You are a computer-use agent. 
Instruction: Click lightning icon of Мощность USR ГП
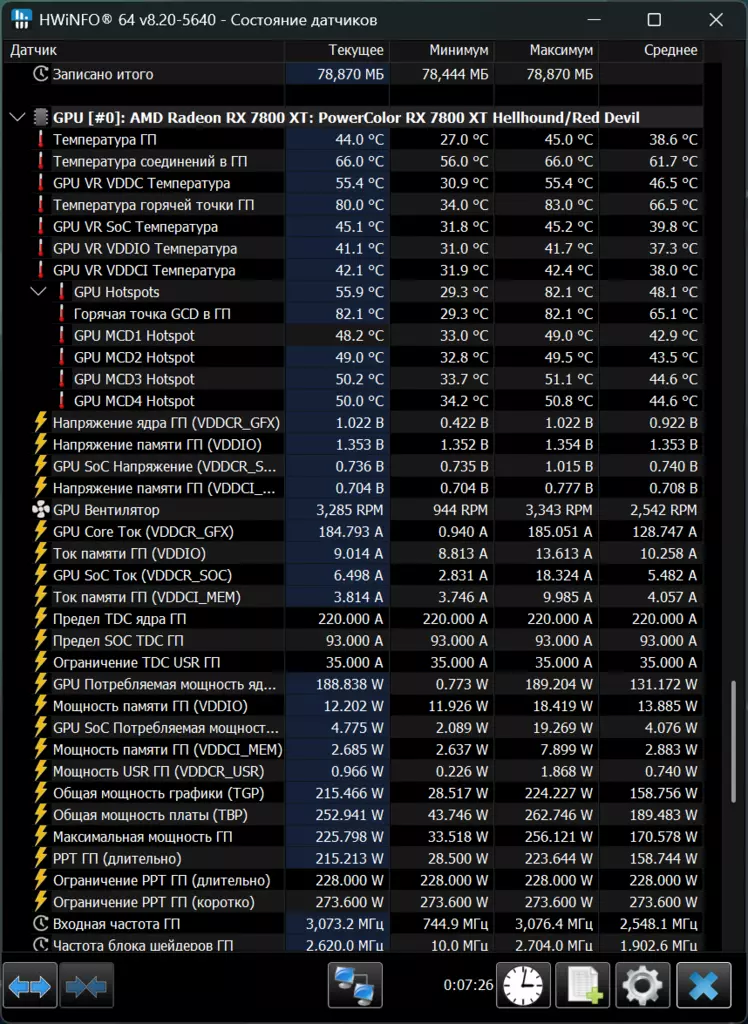41,771
